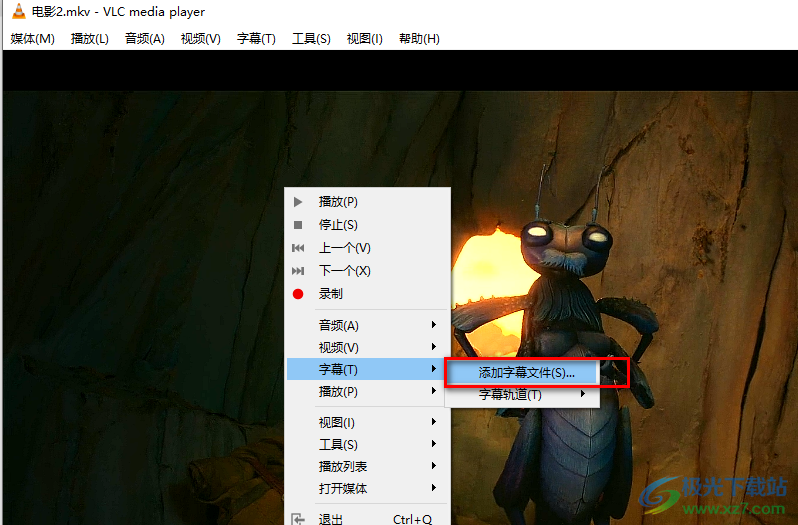
Task: Click the VLC cone icon in title bar
Action: point(19,11)
